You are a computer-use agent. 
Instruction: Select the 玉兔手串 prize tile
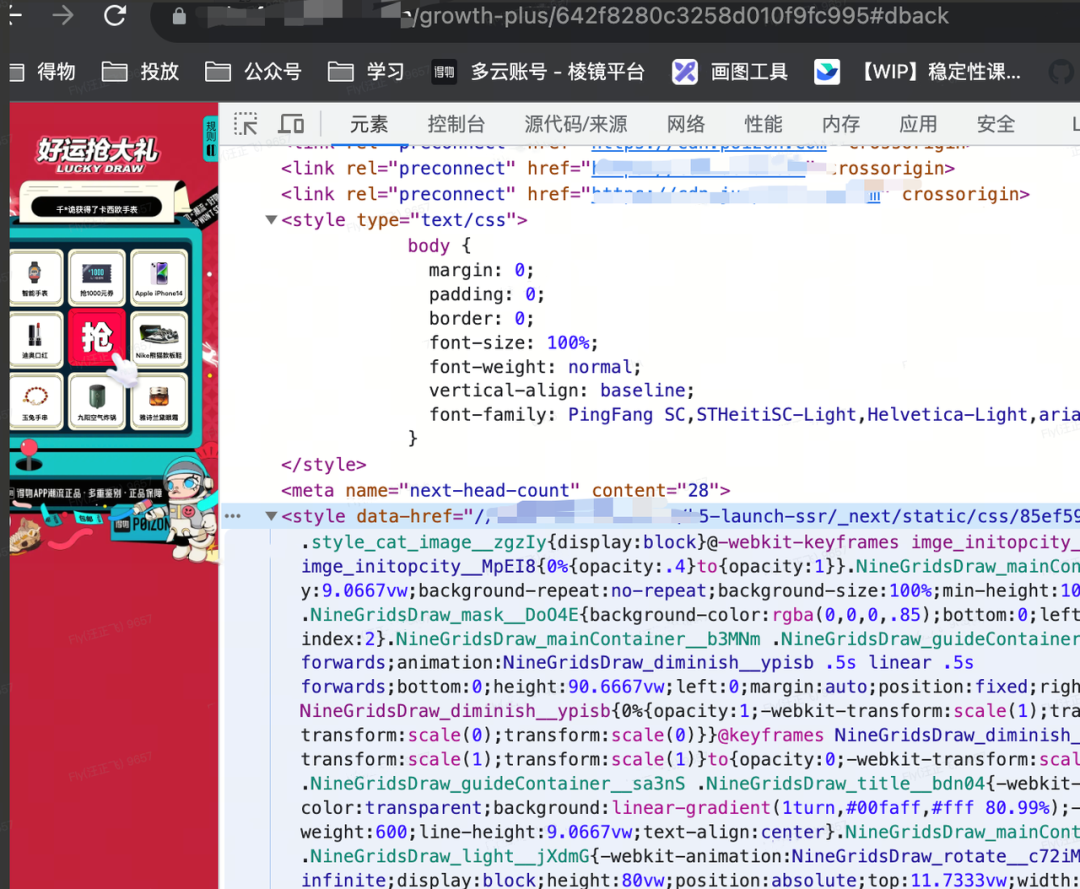tap(35, 401)
